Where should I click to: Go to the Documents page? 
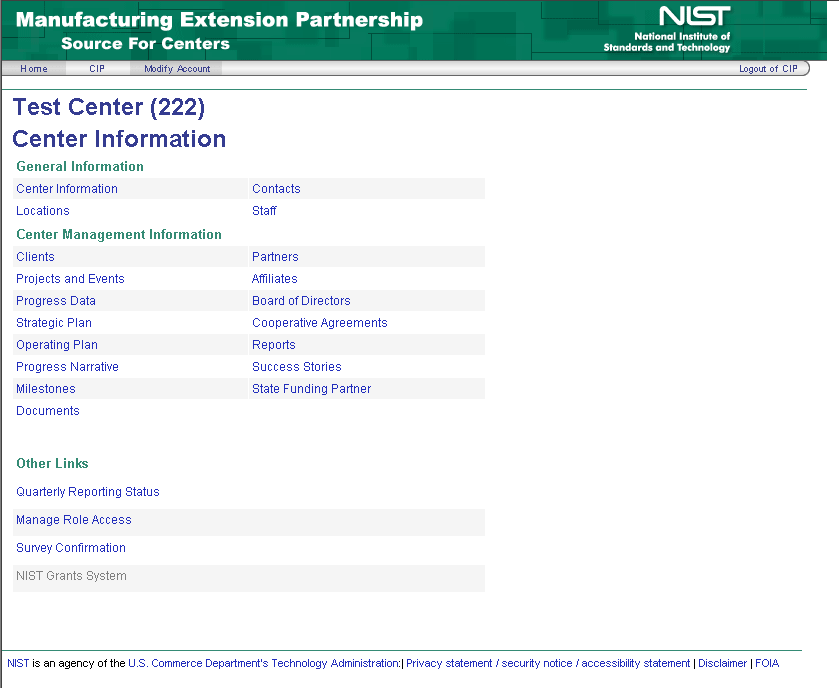(x=48, y=411)
